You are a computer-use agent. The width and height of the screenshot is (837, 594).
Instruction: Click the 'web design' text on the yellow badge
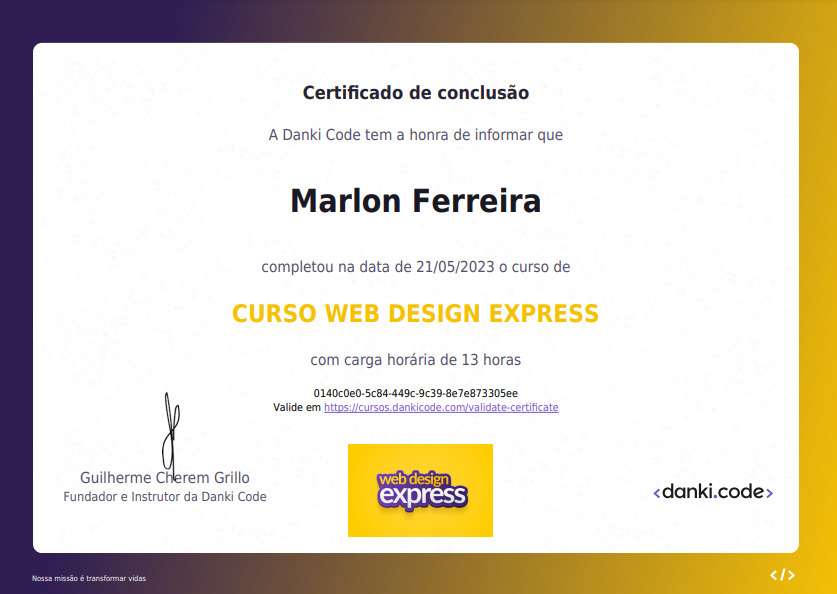420,479
